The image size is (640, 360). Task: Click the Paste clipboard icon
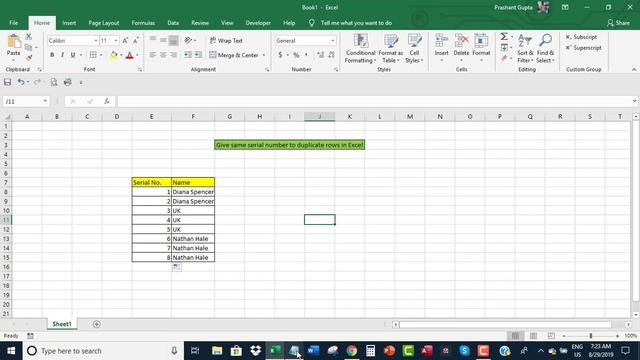pyautogui.click(x=13, y=41)
